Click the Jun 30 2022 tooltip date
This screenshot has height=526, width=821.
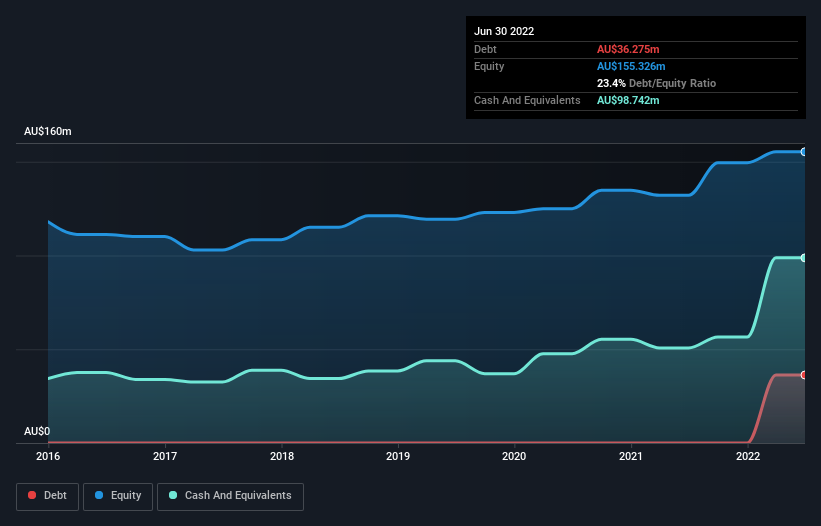tap(504, 31)
